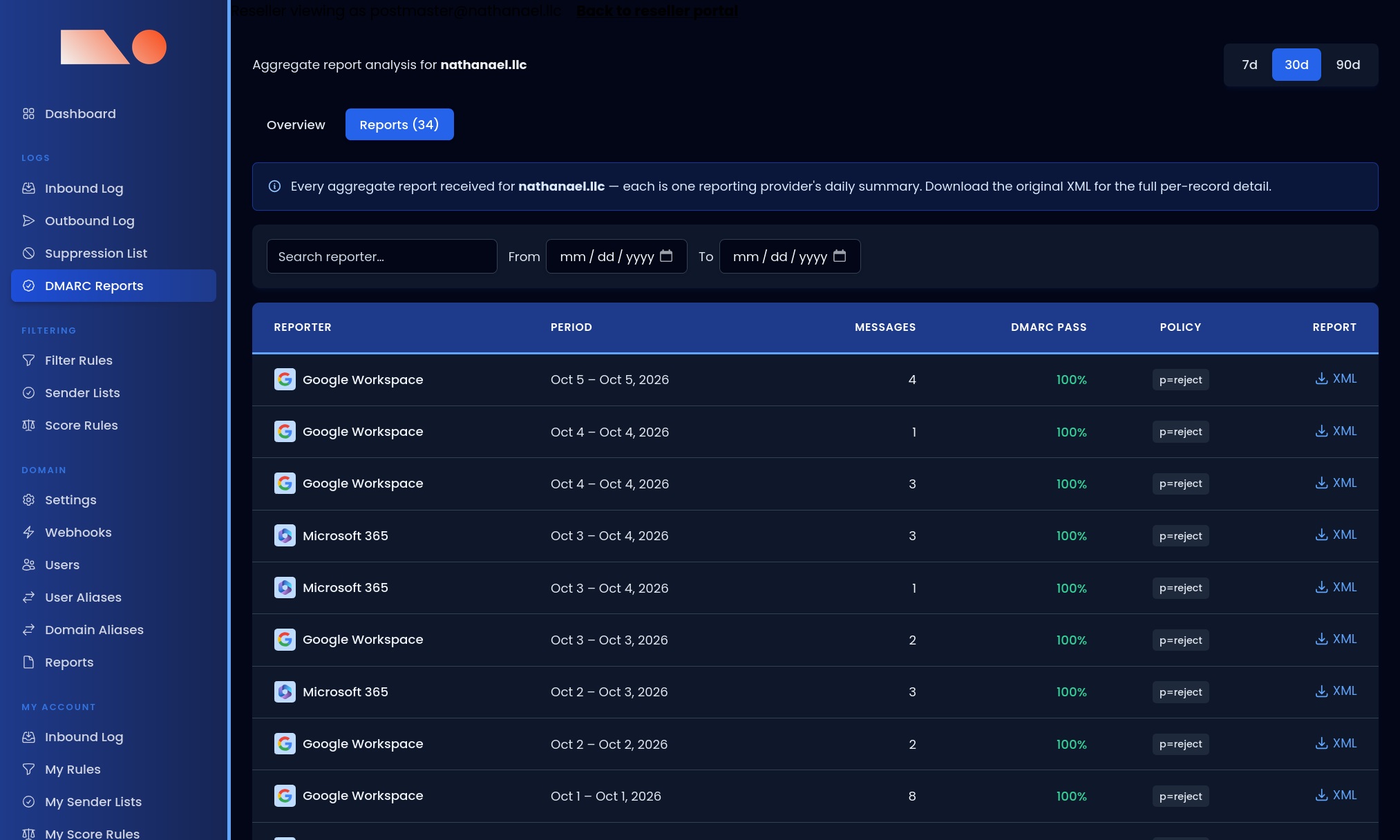Click the POLICY column header

coord(1180,327)
